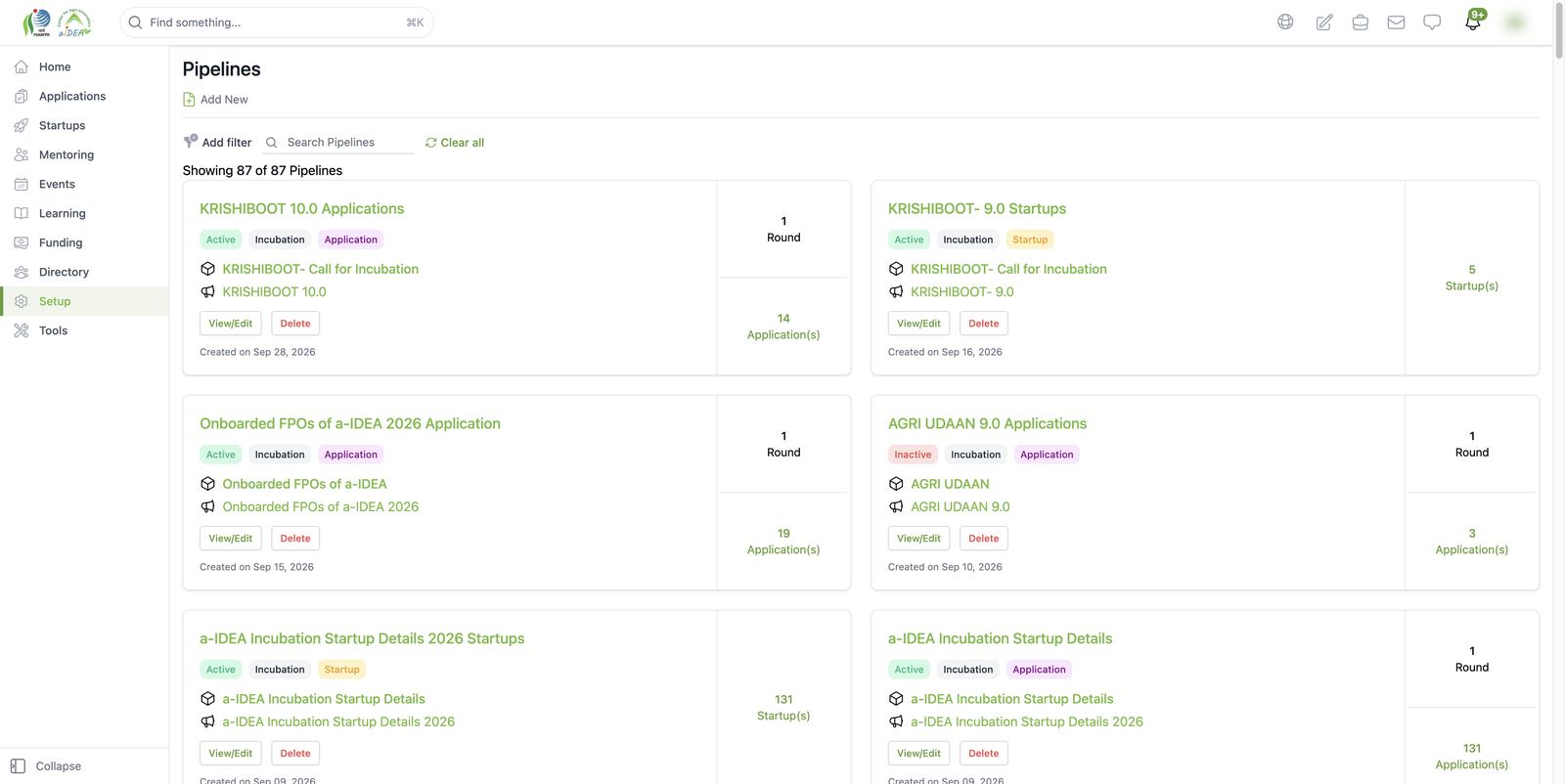Open the mail envelope icon

pyautogui.click(x=1396, y=22)
